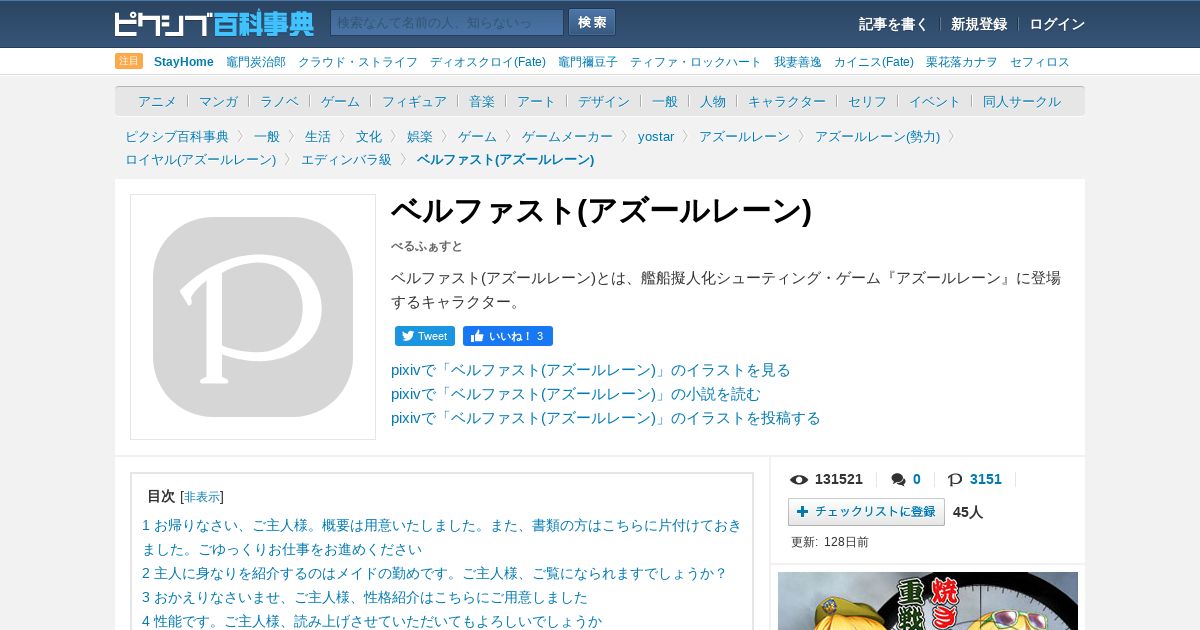1200x630 pixels.
Task: Open trending tag セフィロス
Action: tap(1040, 62)
